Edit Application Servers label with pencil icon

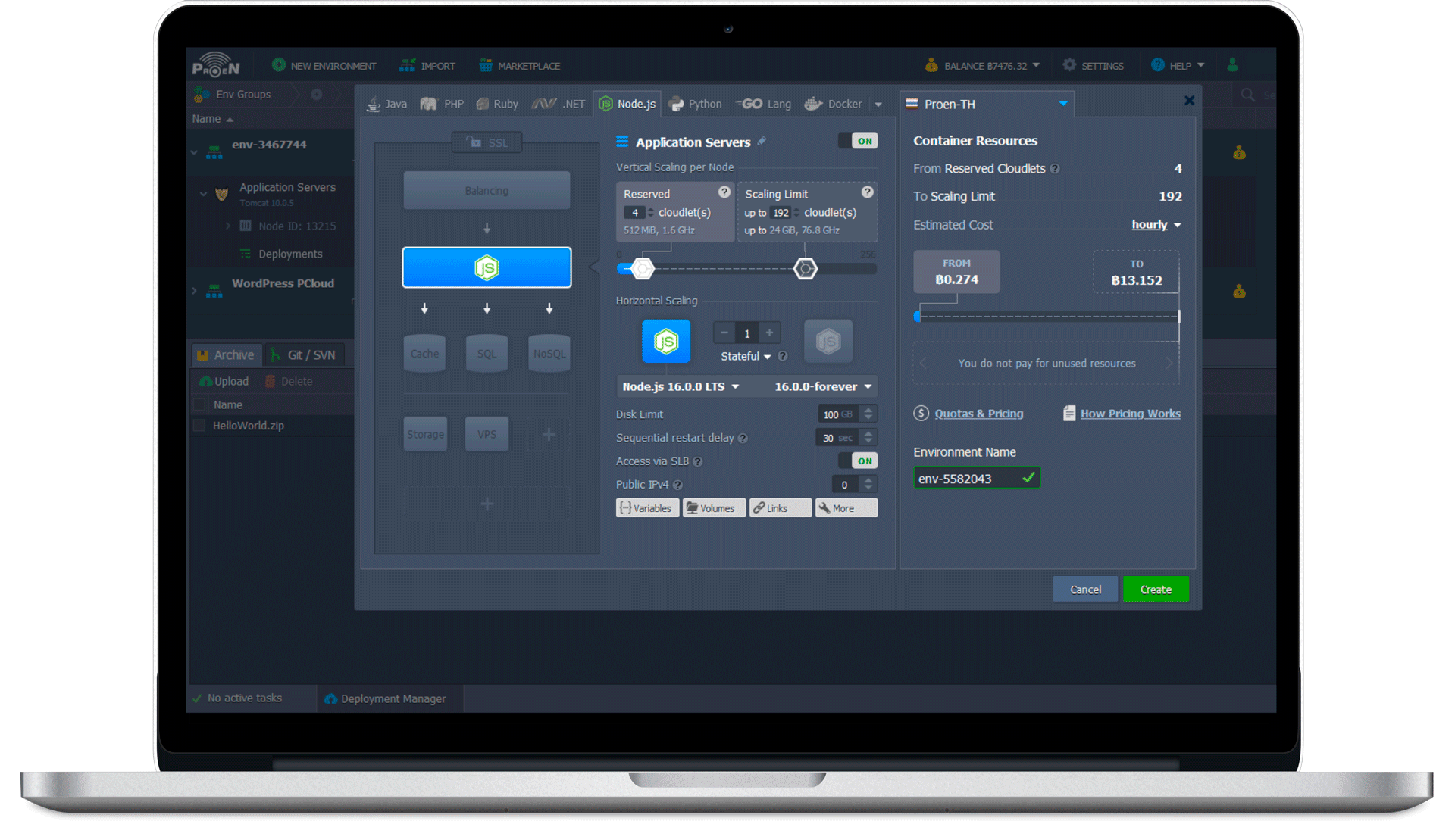click(762, 141)
